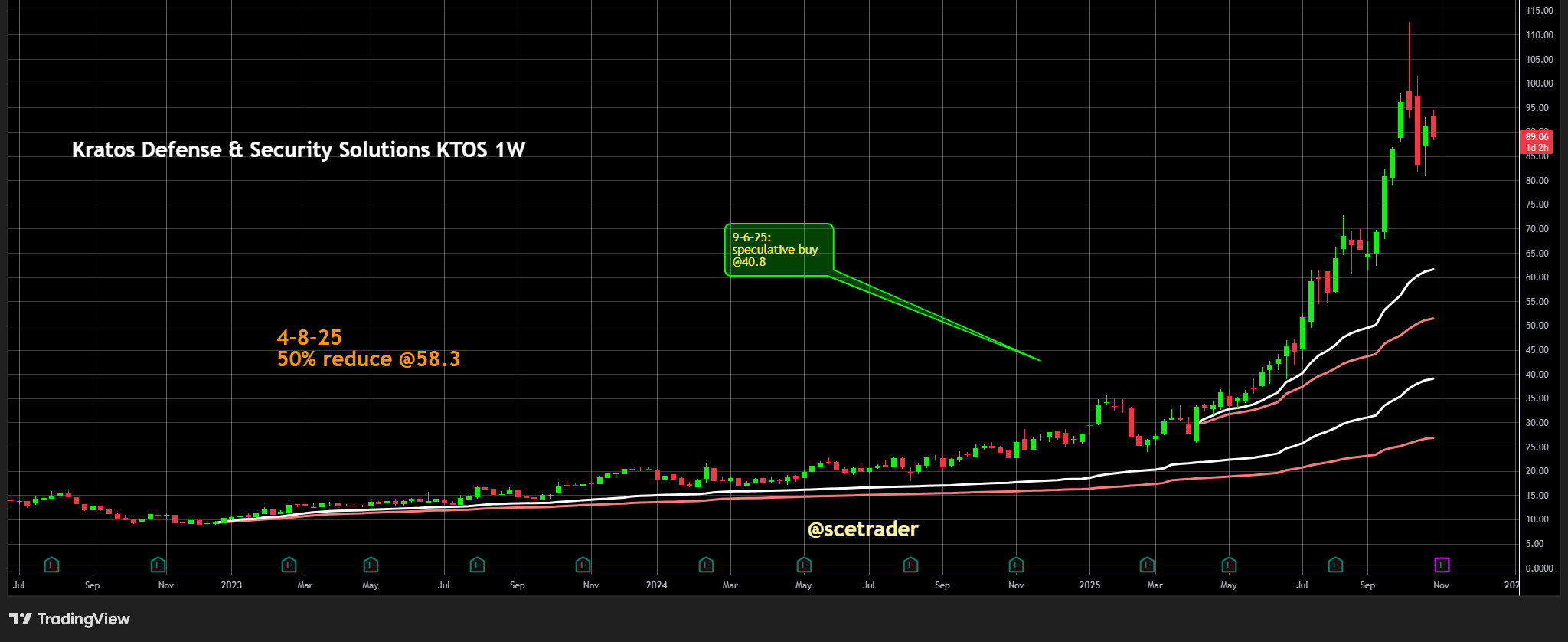This screenshot has height=642, width=1568.
Task: Click the purple upcoming earnings marker
Action: (x=1441, y=565)
